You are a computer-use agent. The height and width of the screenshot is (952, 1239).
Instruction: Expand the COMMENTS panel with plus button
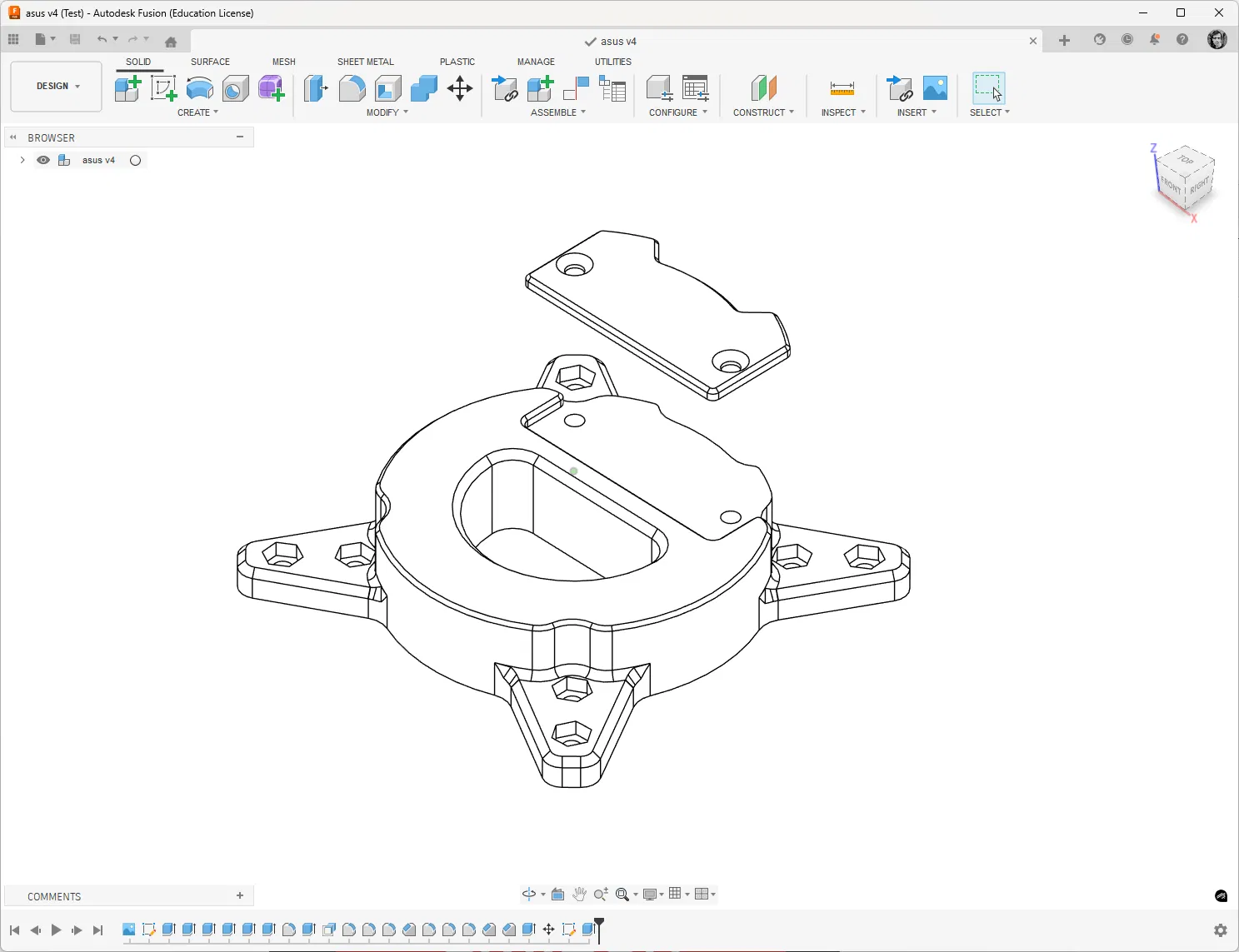[240, 896]
